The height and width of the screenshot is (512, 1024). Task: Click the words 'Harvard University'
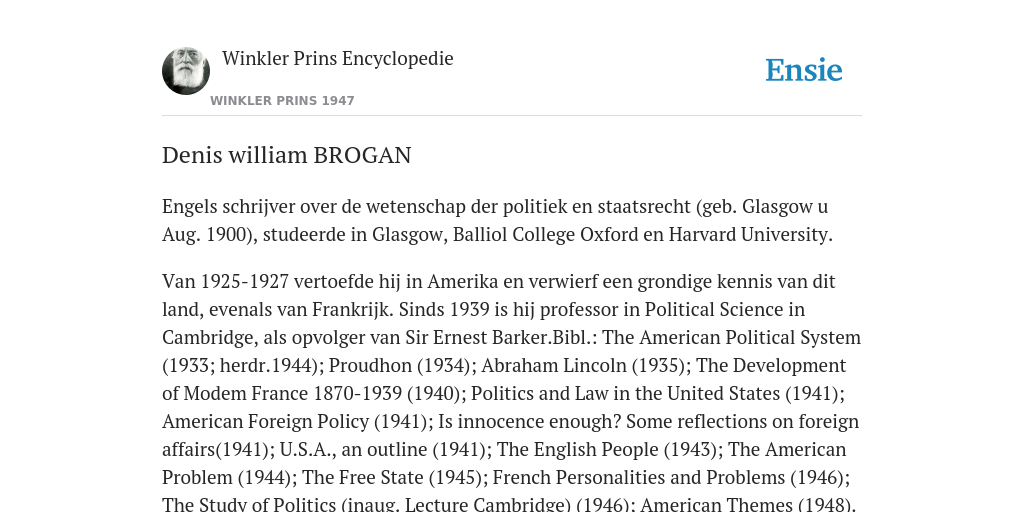click(750, 234)
